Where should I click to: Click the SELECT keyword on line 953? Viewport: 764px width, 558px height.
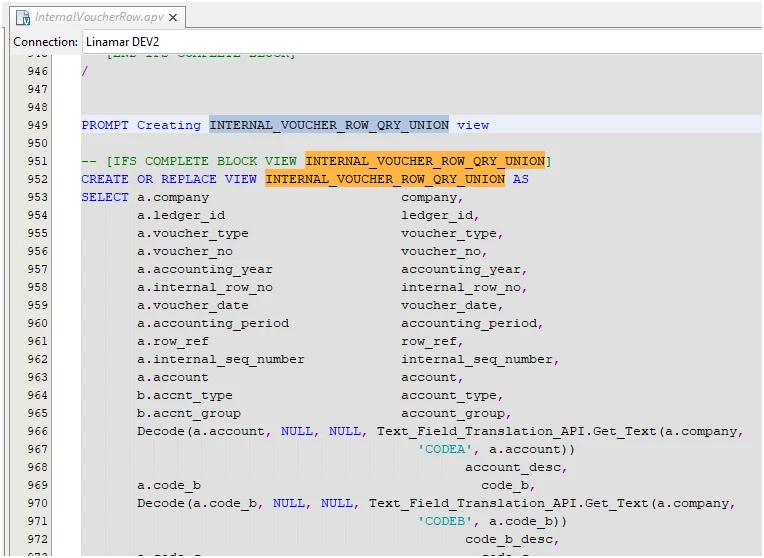[x=105, y=197]
